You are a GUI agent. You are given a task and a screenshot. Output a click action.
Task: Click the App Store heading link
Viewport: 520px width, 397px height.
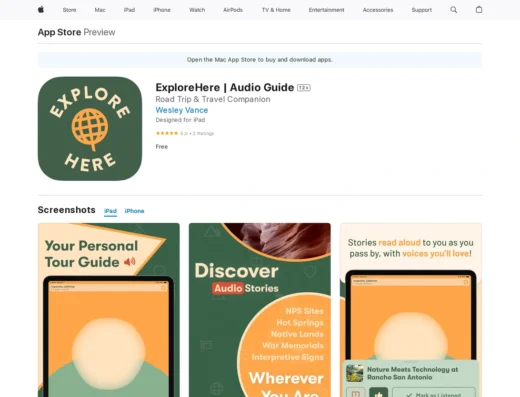[59, 32]
